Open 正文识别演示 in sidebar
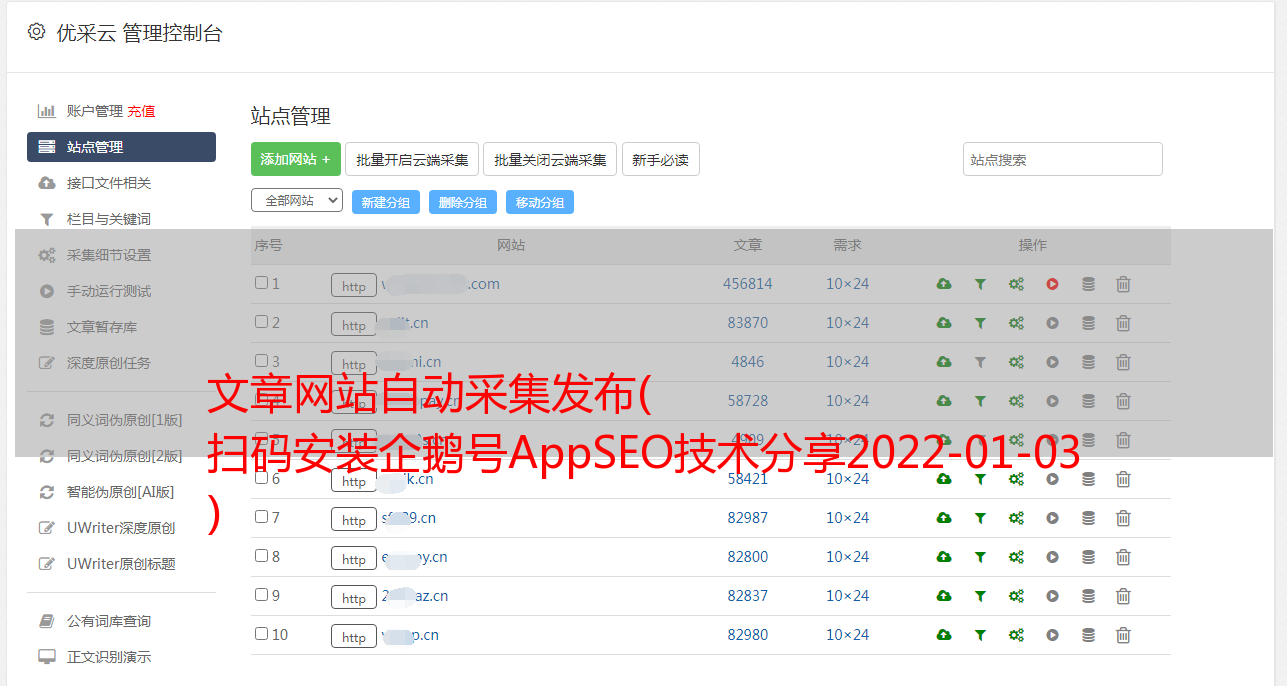1287x686 pixels. 108,657
